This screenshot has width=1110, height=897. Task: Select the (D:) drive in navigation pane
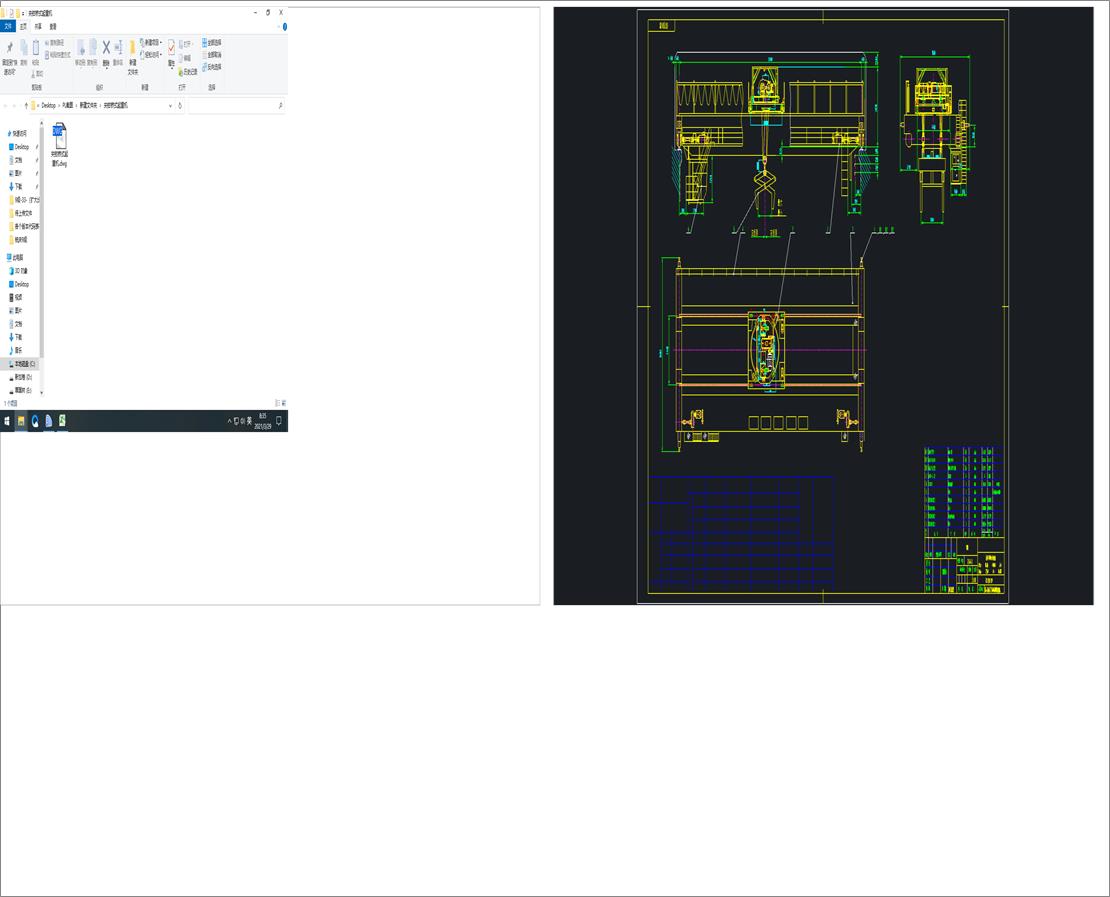[21, 377]
